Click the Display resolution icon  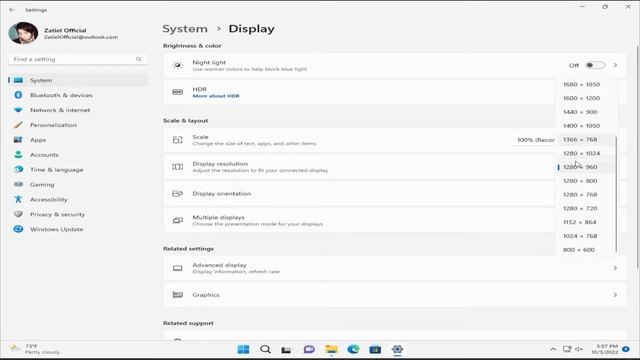tap(177, 167)
